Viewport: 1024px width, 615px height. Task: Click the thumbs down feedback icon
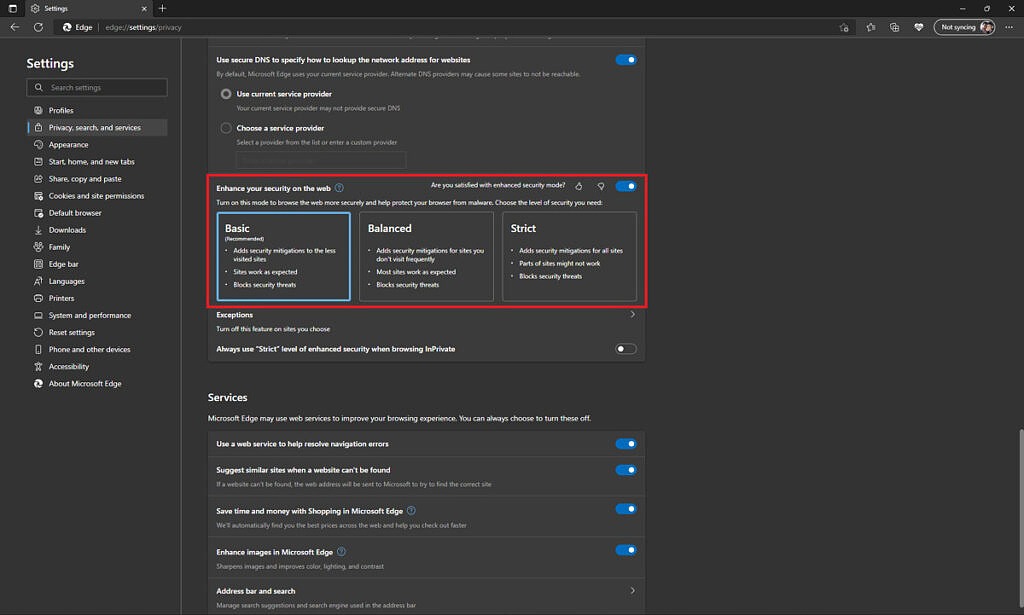[x=601, y=186]
